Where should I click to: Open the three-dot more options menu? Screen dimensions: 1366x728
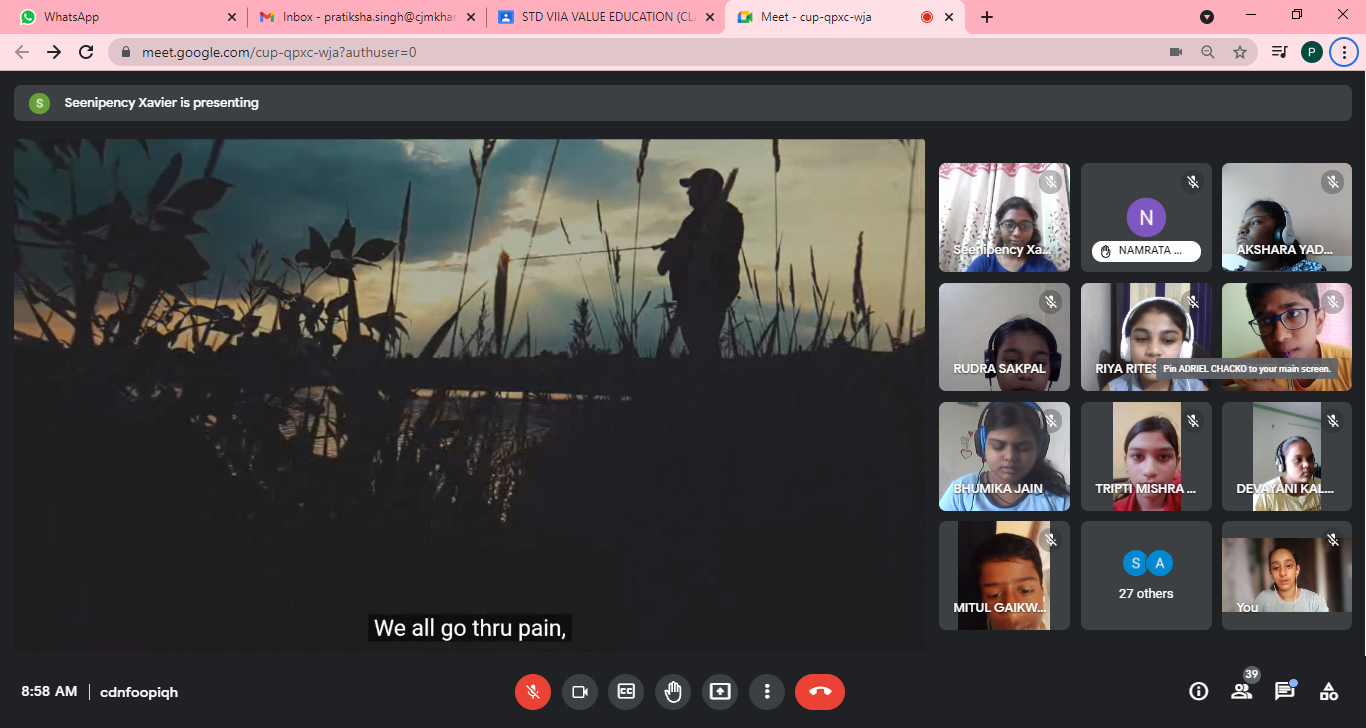point(767,691)
